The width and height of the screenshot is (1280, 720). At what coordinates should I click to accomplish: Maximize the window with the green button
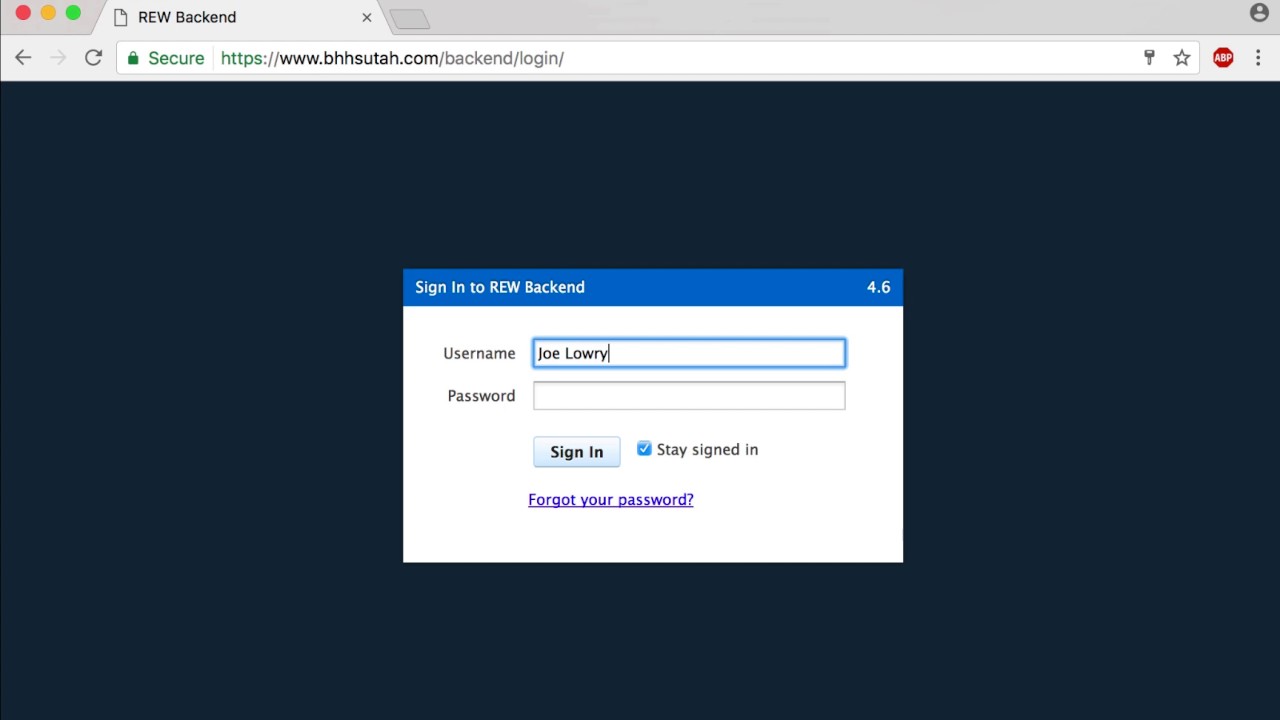(73, 13)
